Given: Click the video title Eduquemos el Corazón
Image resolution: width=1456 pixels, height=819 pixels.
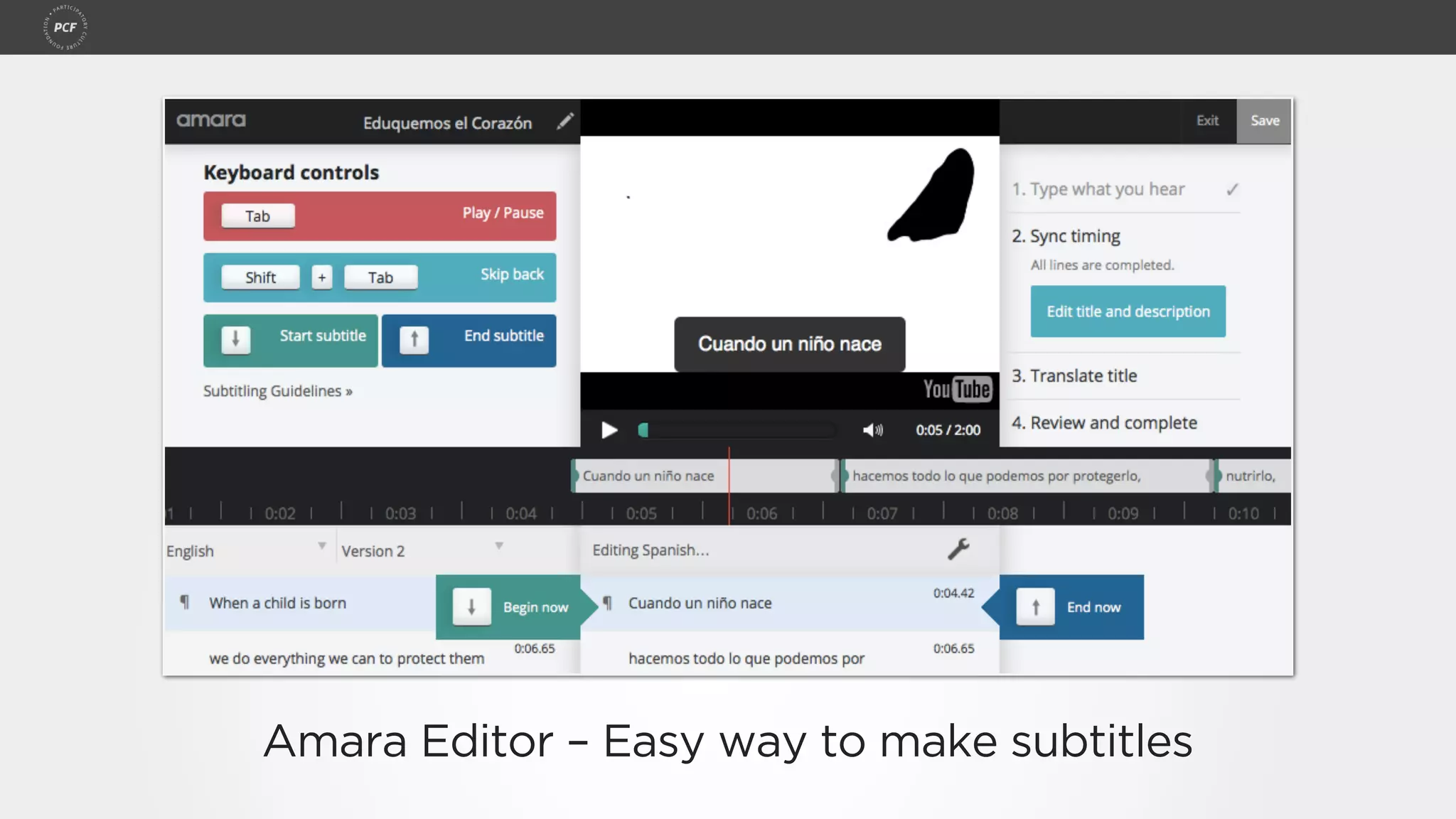Looking at the screenshot, I should [x=447, y=123].
